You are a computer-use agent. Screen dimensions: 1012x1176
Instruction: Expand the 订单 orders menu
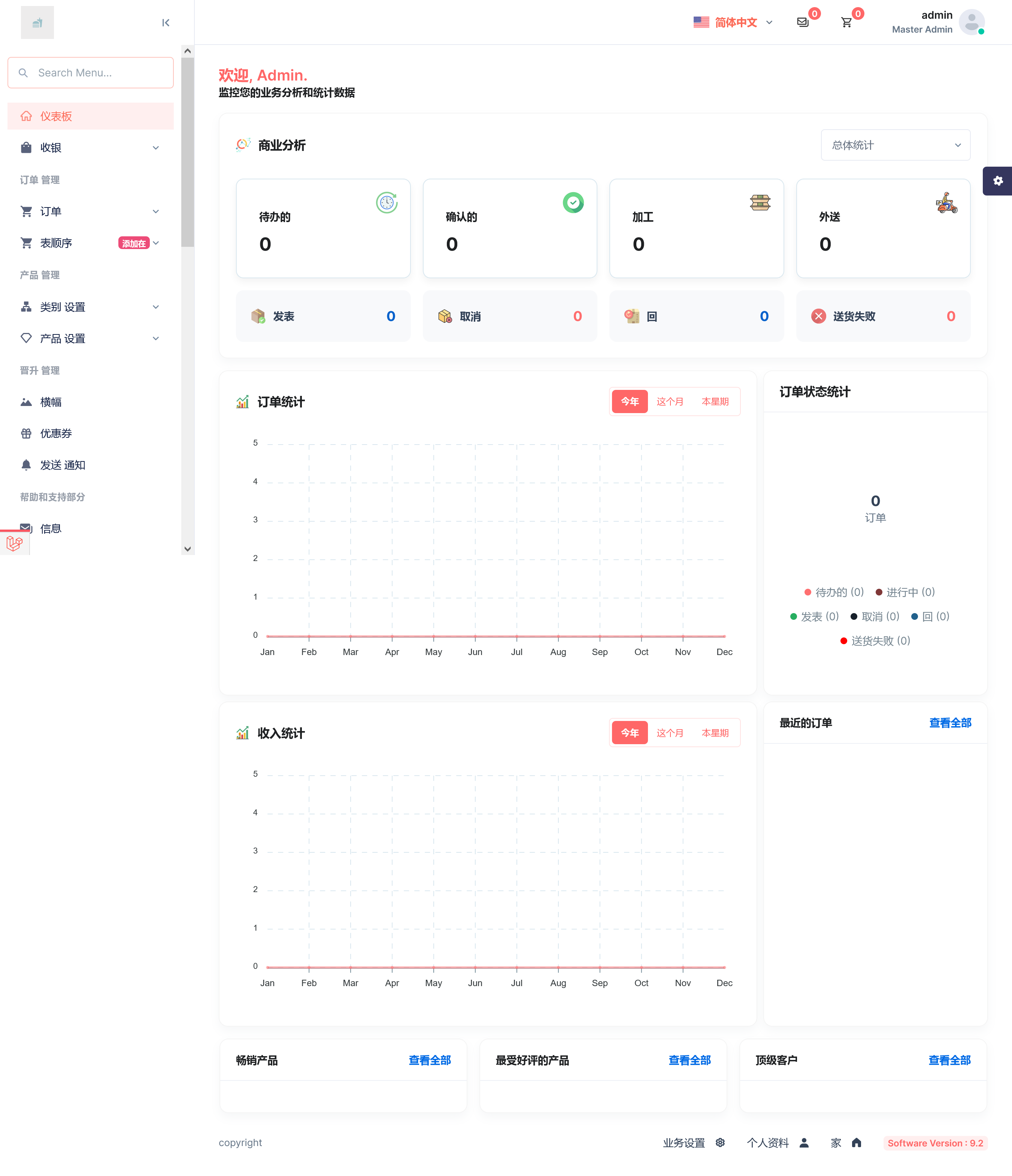91,212
